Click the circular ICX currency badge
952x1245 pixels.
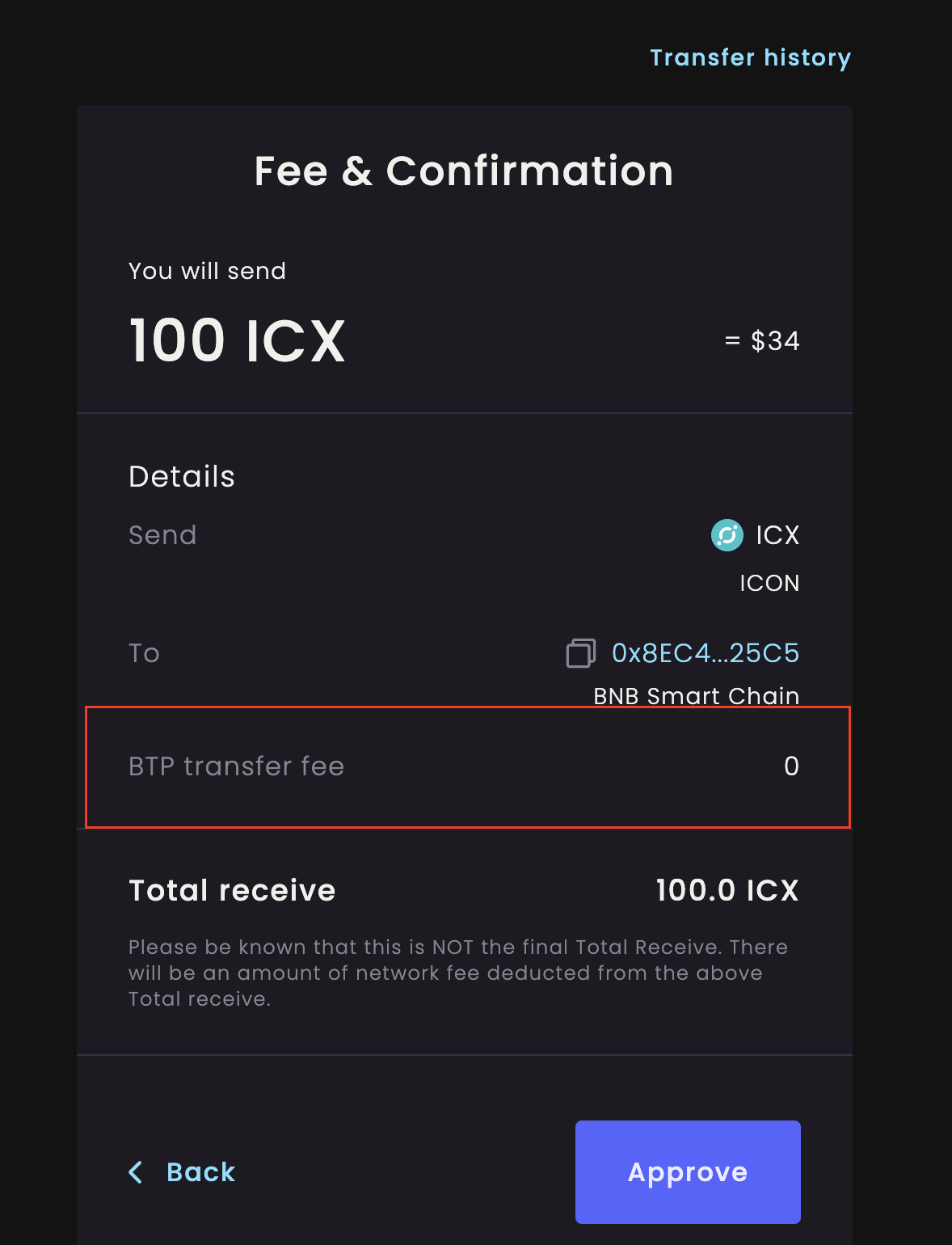coord(727,535)
